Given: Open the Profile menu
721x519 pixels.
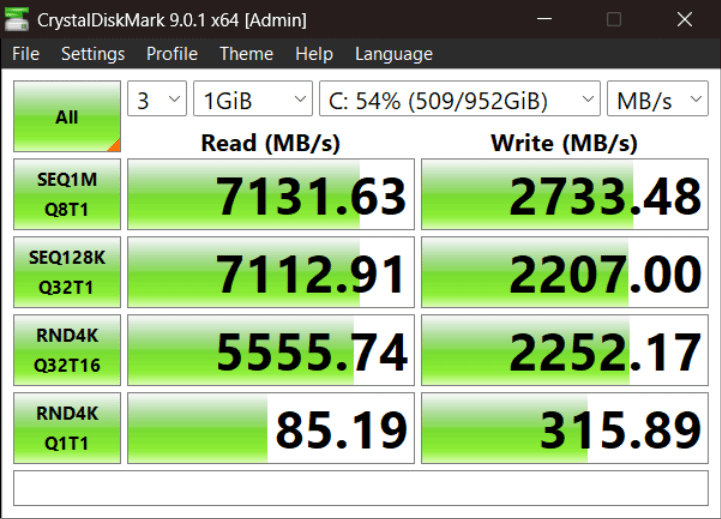Looking at the screenshot, I should (172, 54).
